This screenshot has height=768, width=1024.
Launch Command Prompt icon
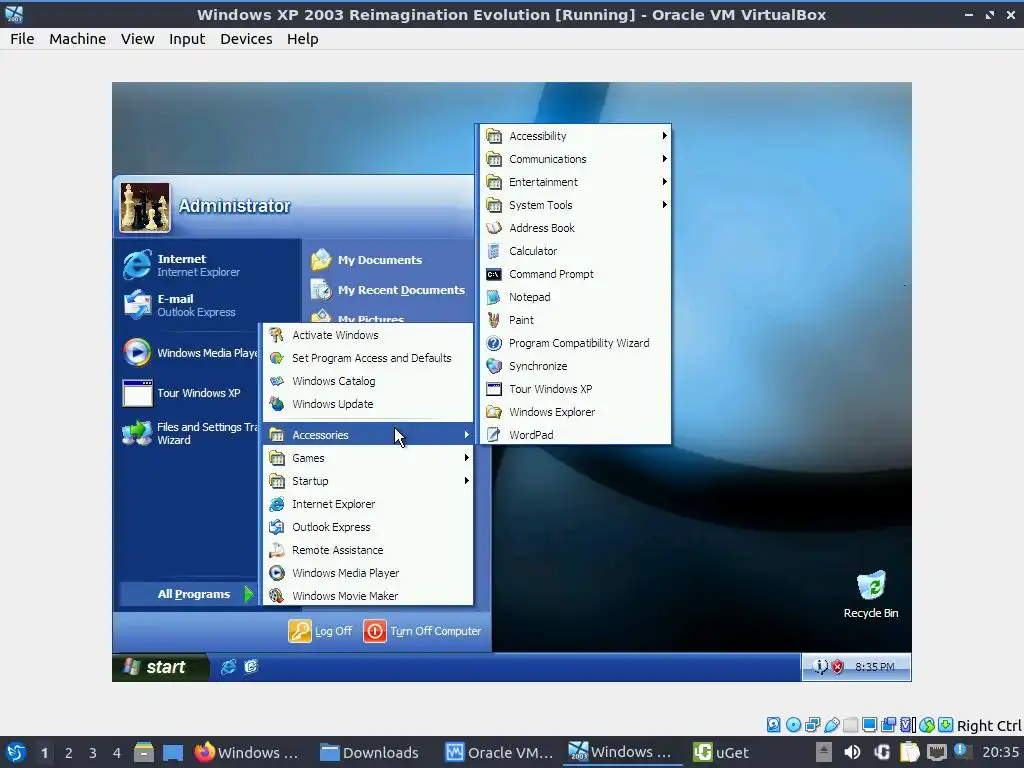[x=494, y=274]
